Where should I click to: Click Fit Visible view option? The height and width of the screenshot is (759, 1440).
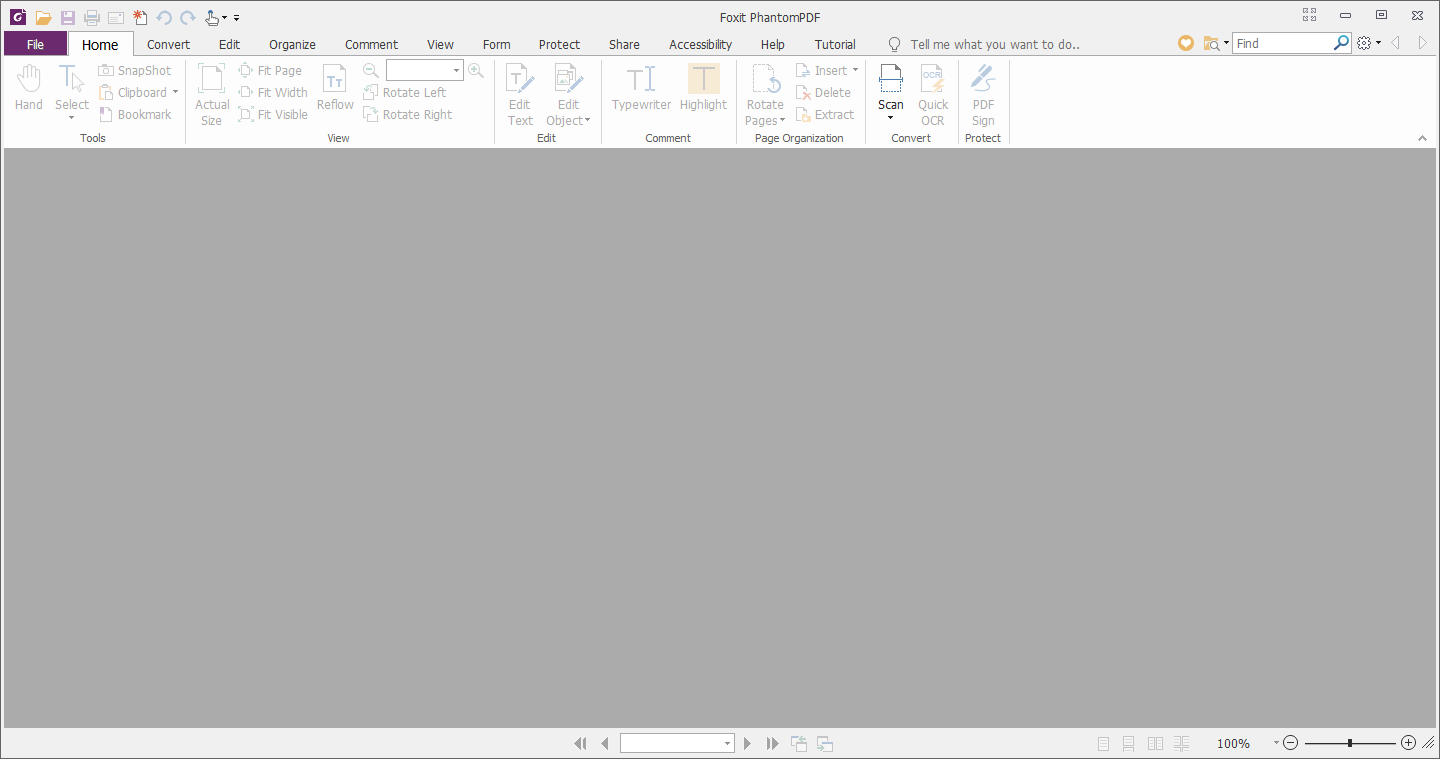[x=273, y=115]
